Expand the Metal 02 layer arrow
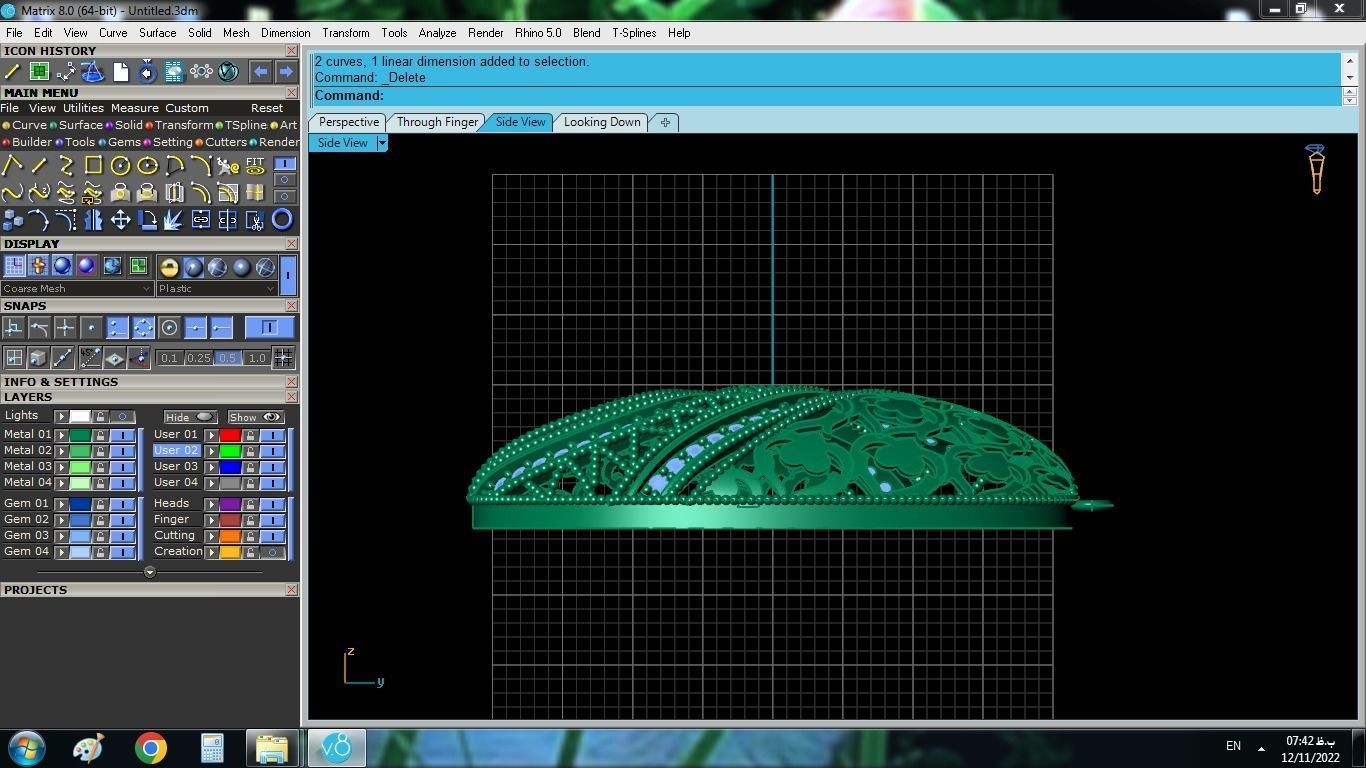 click(x=61, y=451)
